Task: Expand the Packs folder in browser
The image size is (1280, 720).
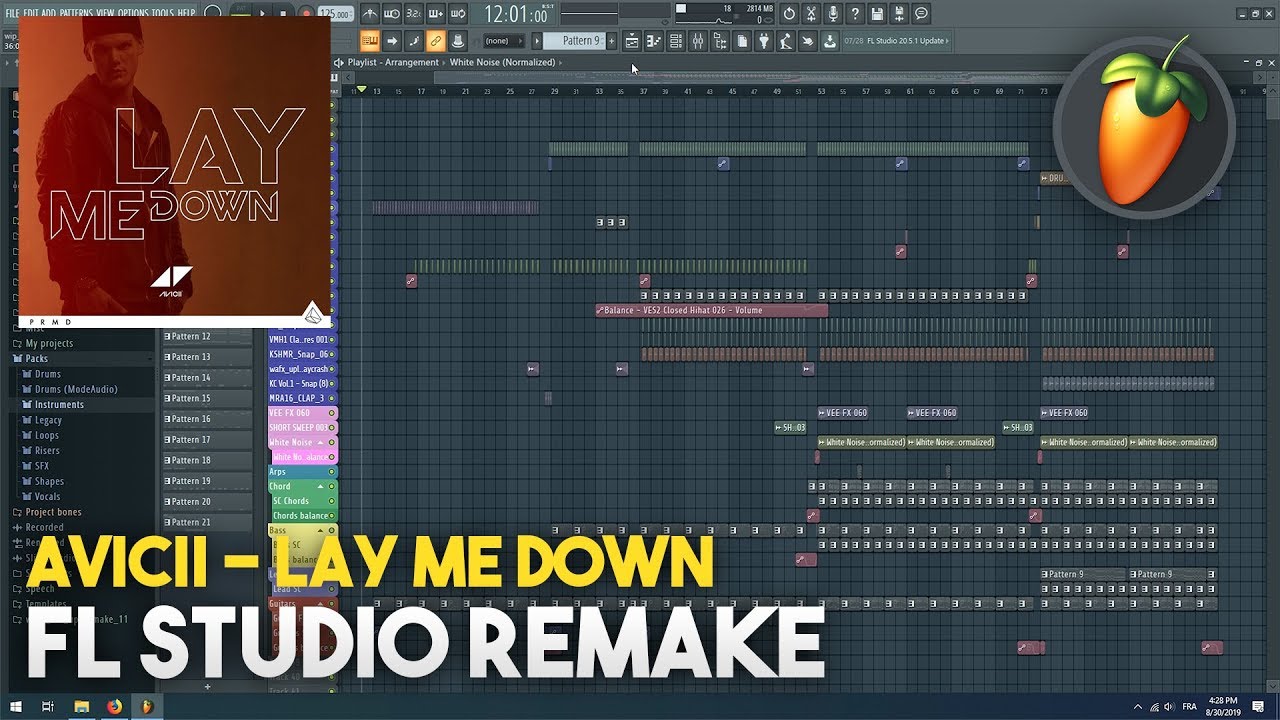Action: pyautogui.click(x=36, y=359)
